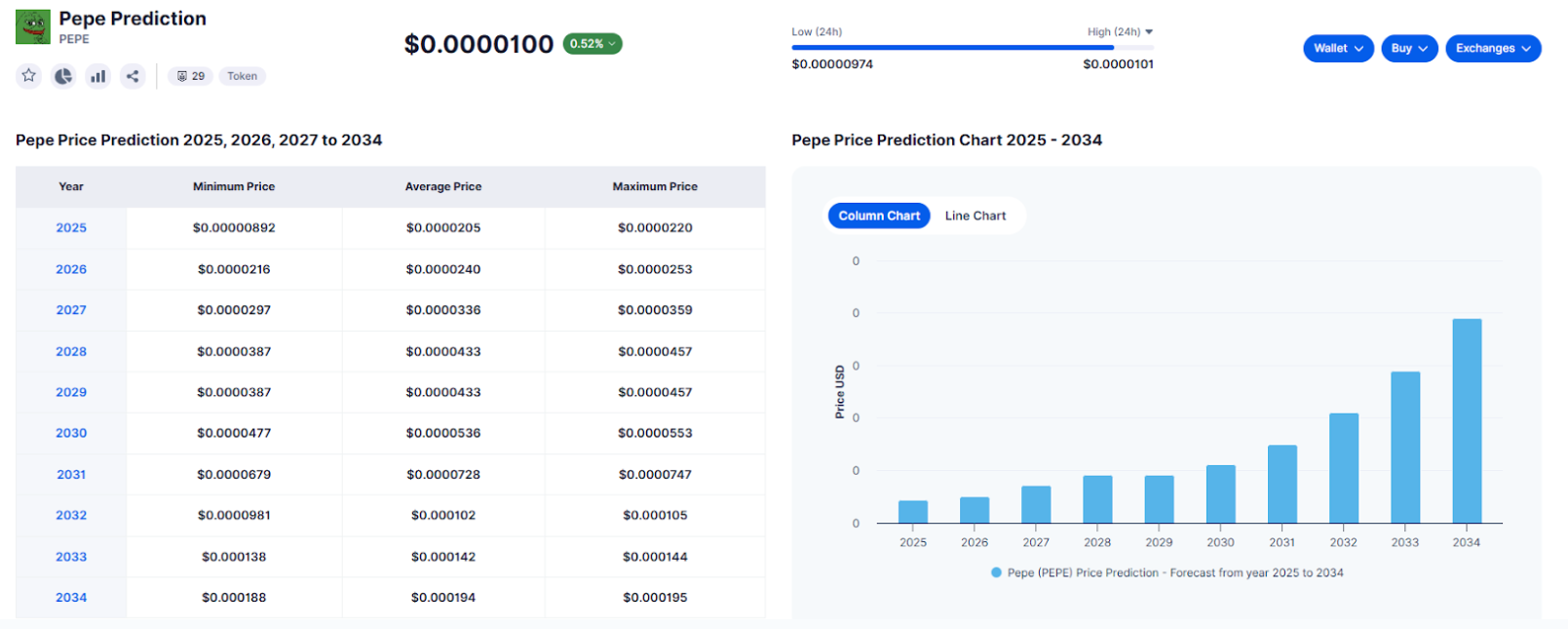Click the Pepe Prediction title
This screenshot has width=1568, height=629.
[133, 19]
